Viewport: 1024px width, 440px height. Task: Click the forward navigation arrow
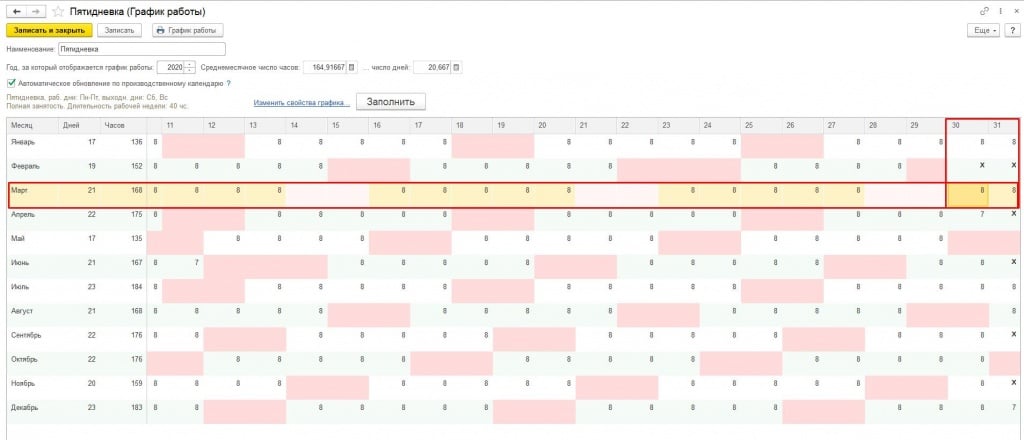click(35, 10)
